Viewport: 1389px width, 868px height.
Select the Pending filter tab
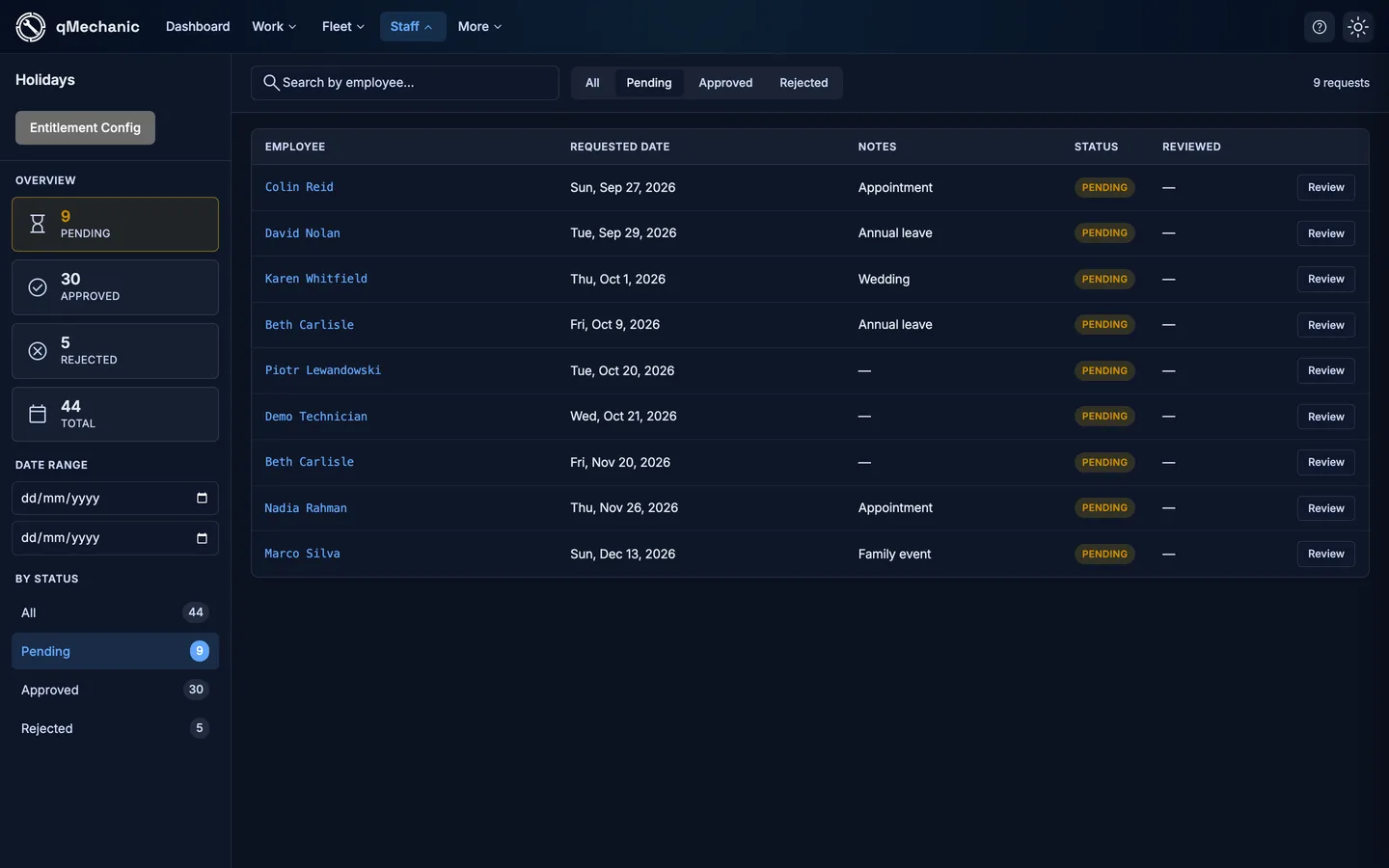point(649,83)
